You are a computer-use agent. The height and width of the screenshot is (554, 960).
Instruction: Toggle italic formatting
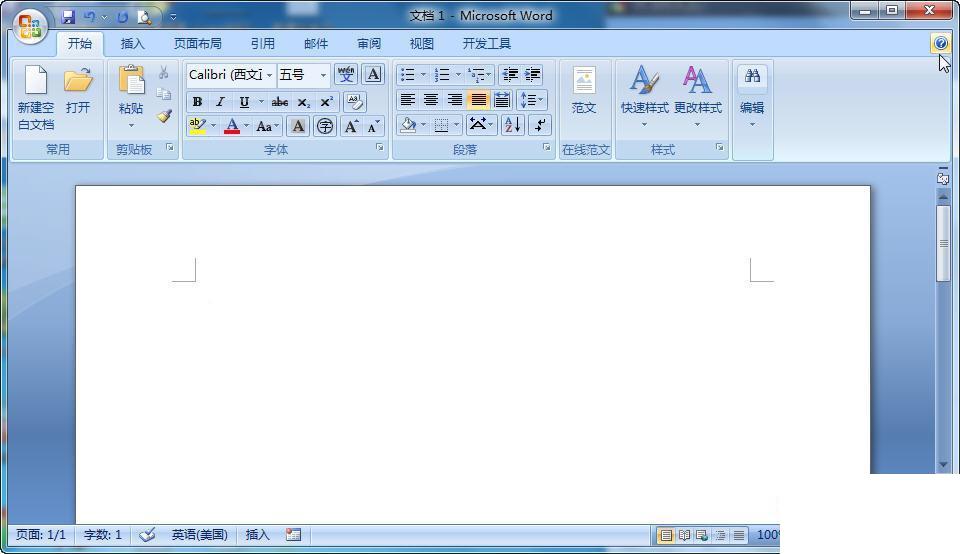[x=220, y=102]
